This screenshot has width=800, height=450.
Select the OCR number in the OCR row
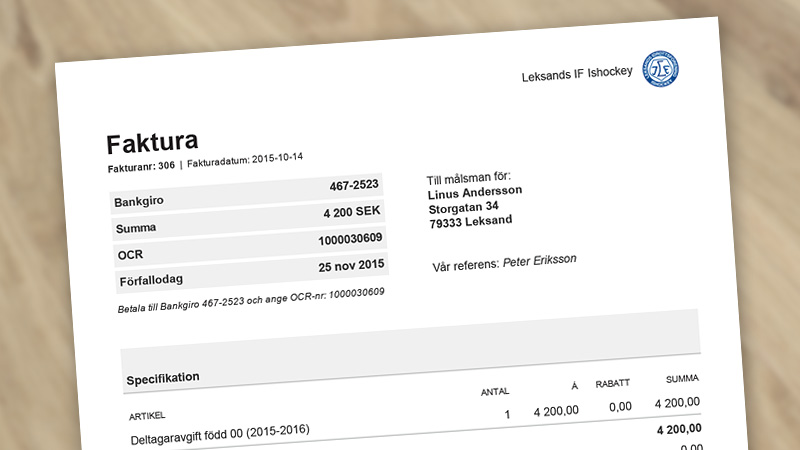(x=351, y=240)
